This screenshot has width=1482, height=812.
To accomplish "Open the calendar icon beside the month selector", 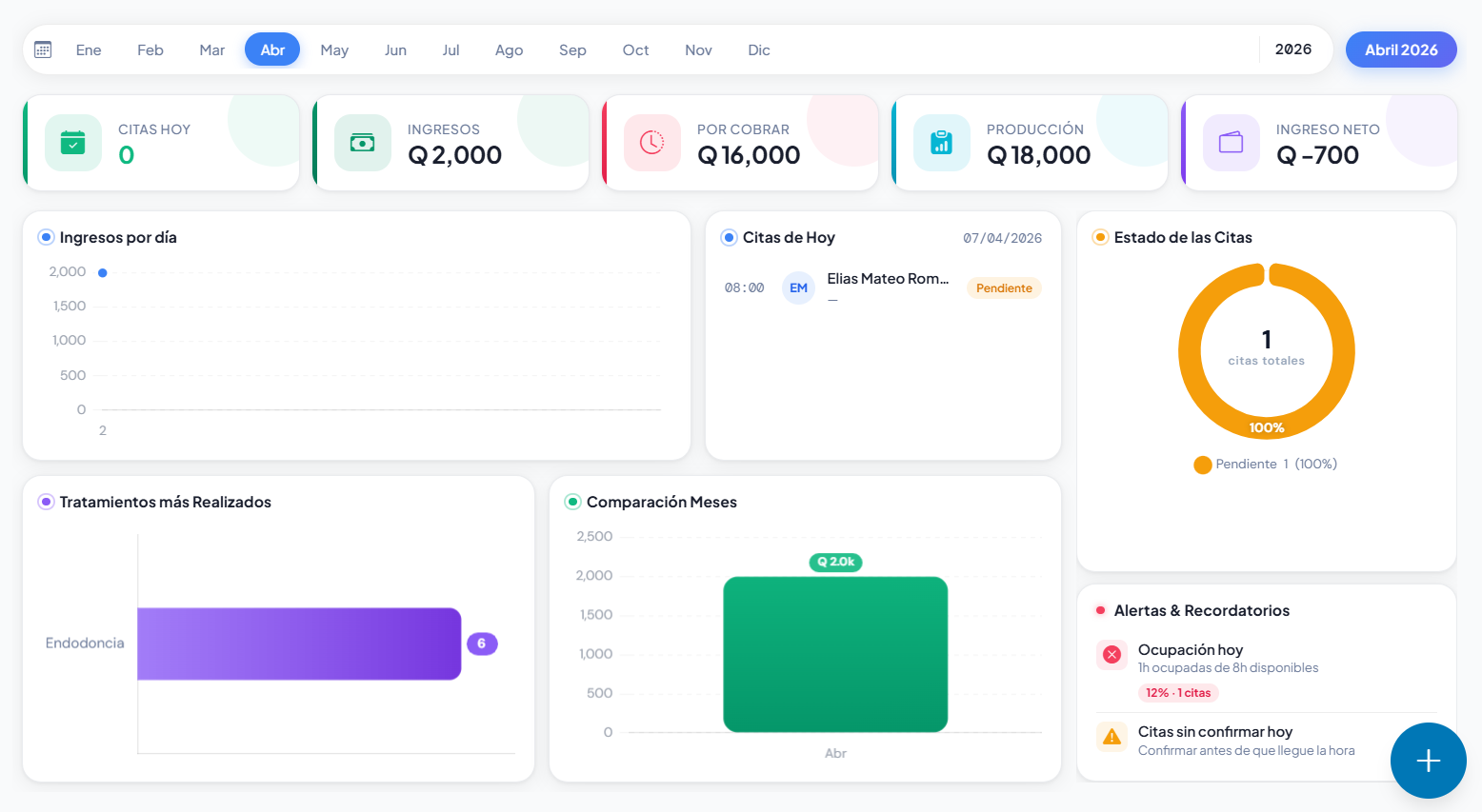I will pyautogui.click(x=42, y=49).
